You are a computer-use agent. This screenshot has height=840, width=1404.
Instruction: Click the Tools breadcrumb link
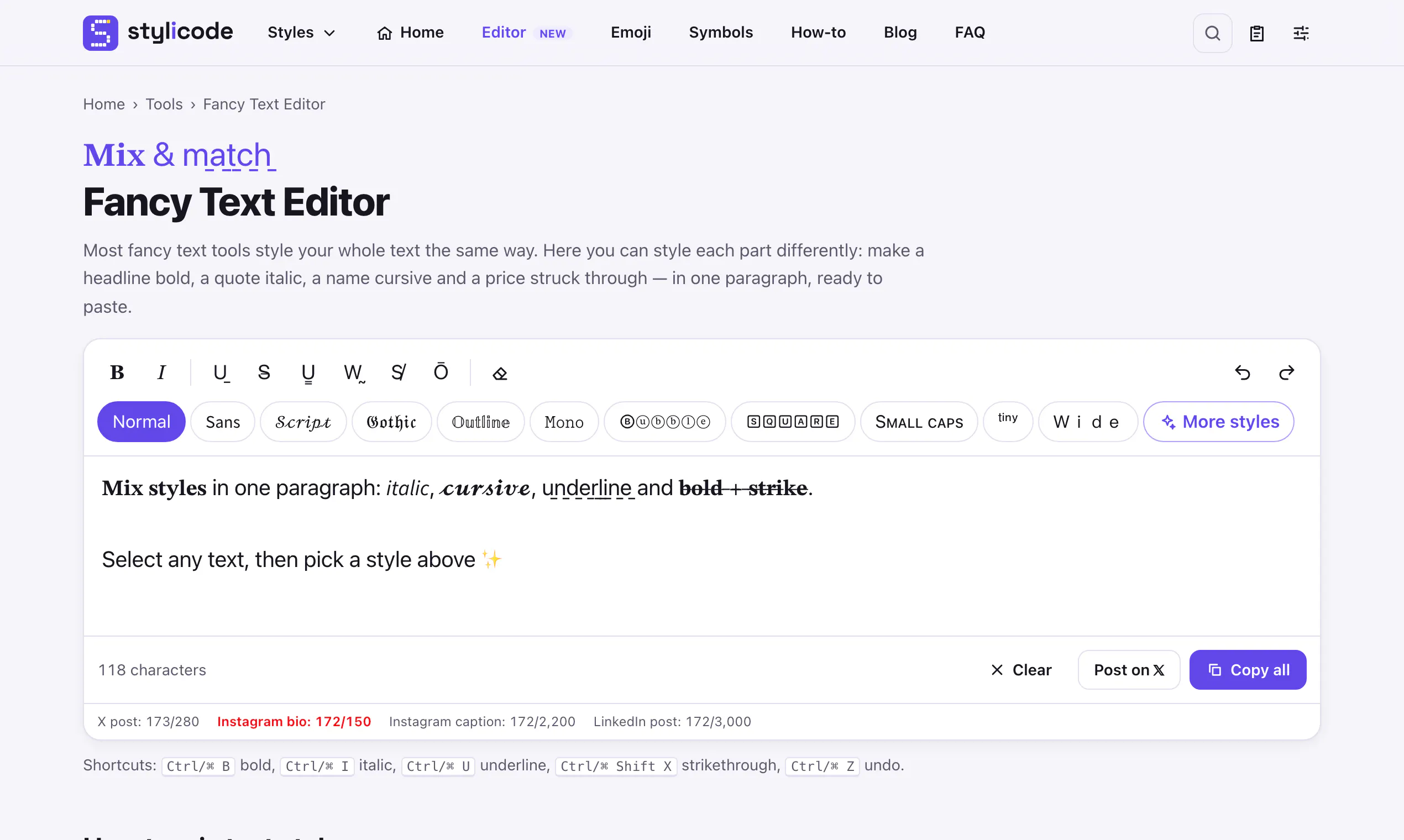(x=164, y=104)
